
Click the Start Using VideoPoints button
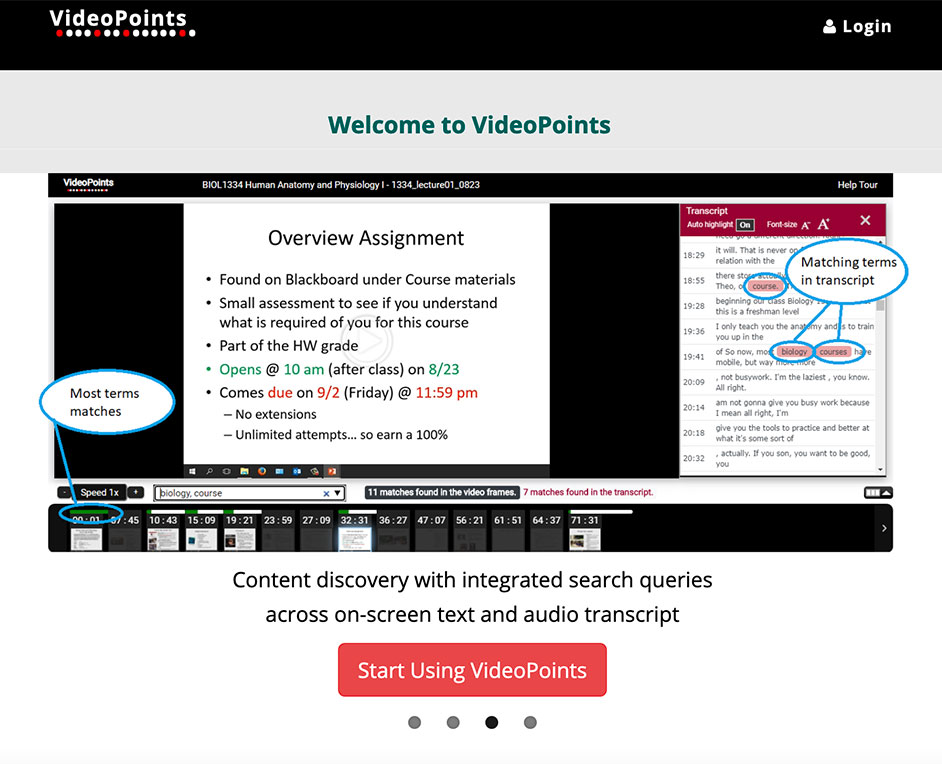[472, 670]
